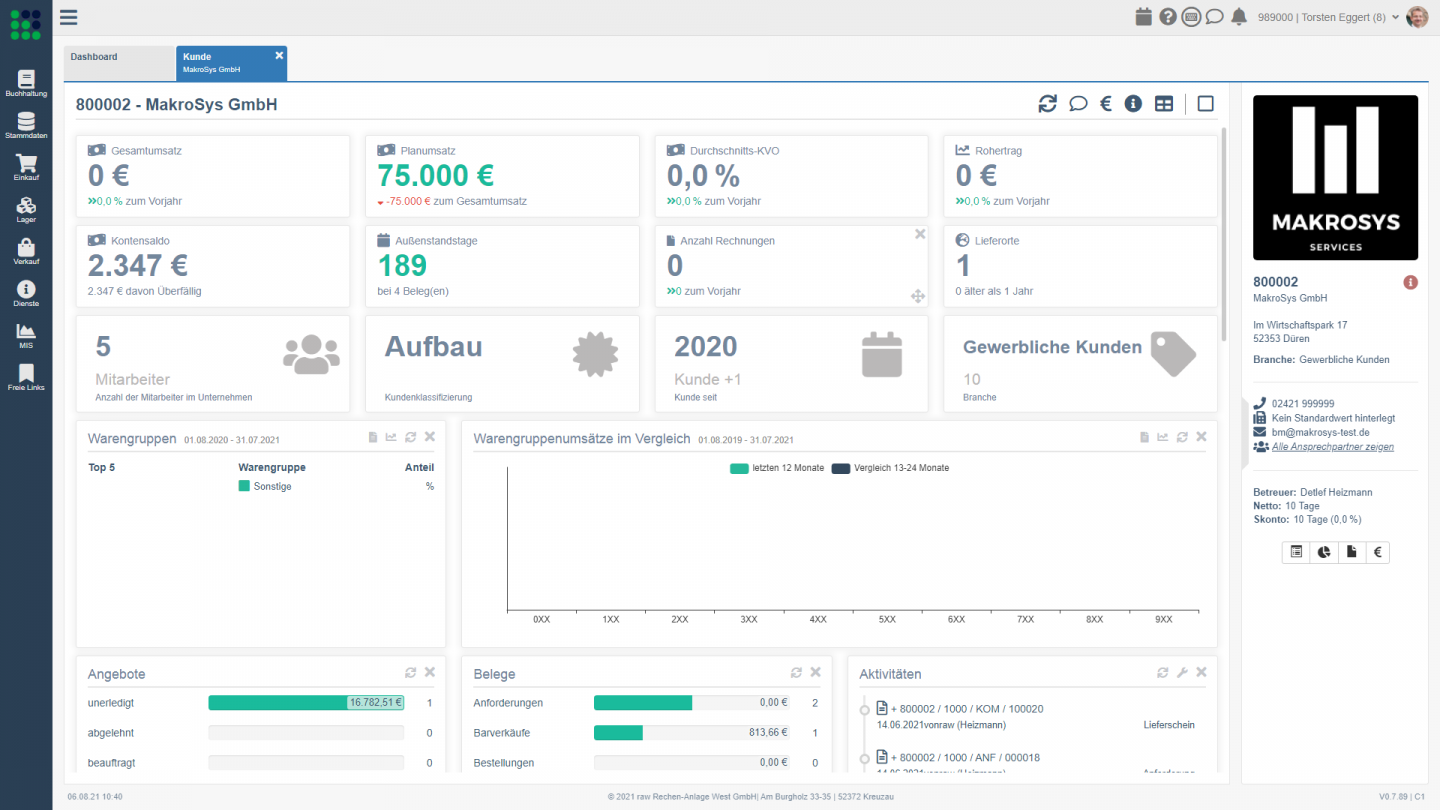Toggle chart type in Warengruppenumsätze widget

pyautogui.click(x=1163, y=437)
